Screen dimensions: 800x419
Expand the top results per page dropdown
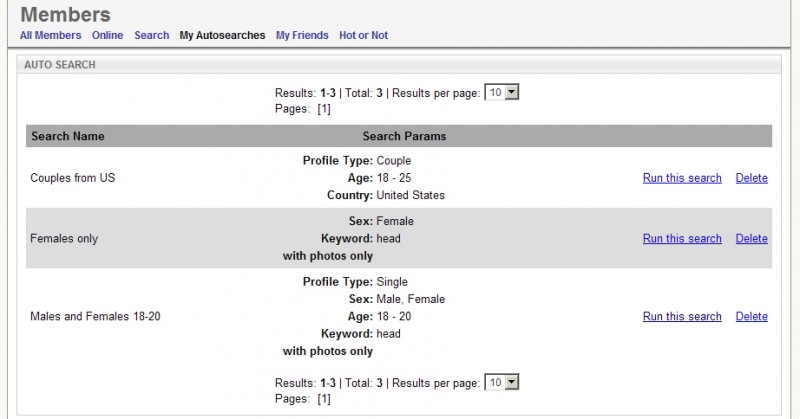tap(502, 92)
